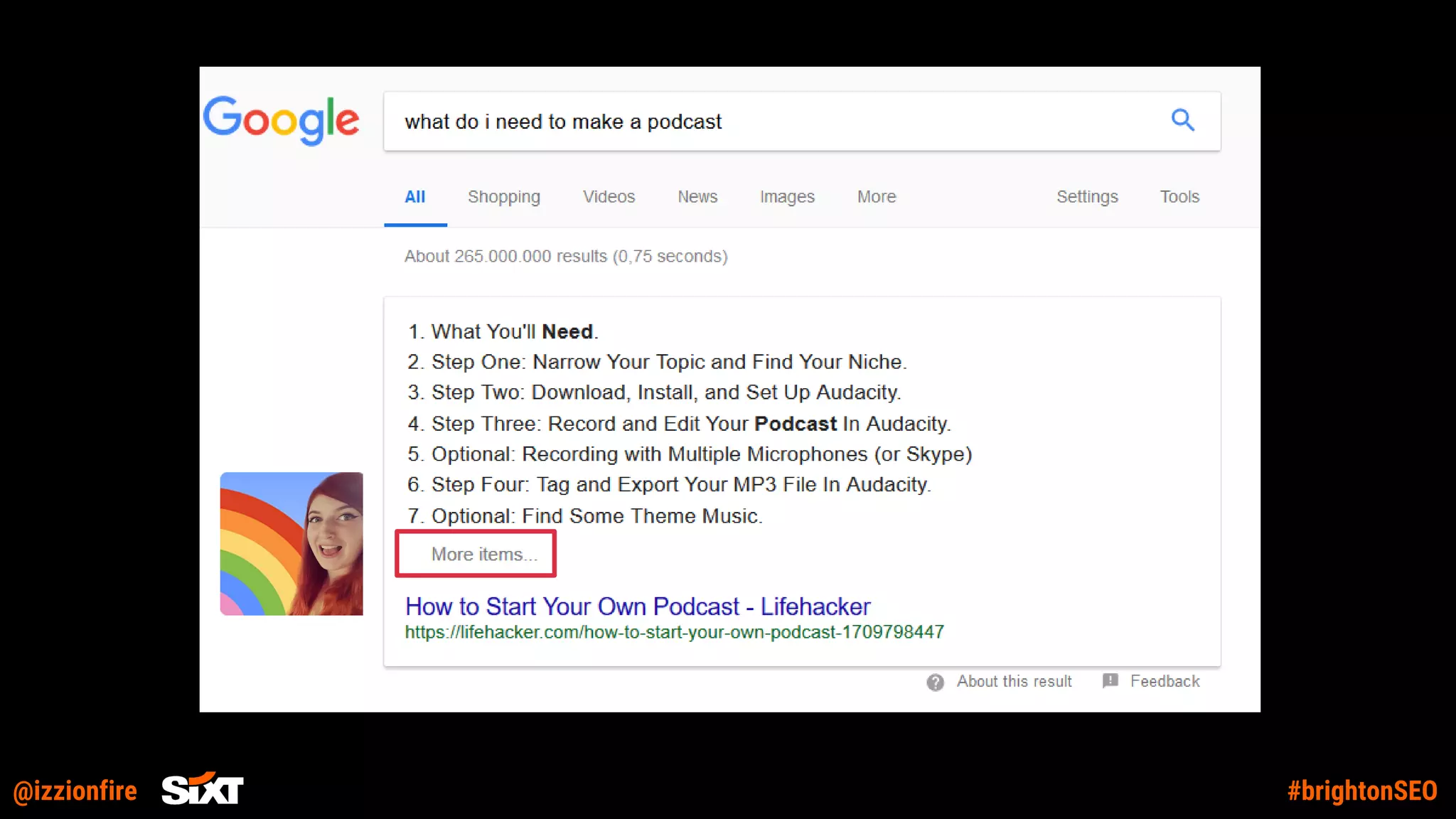This screenshot has height=819, width=1456.
Task: Click the SIXT logo
Action: point(203,789)
